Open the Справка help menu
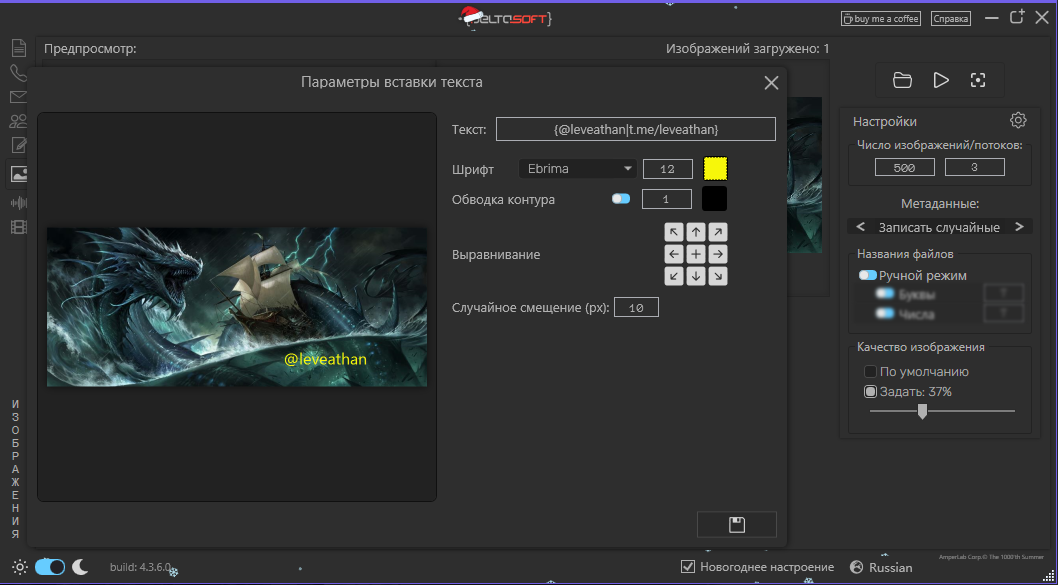The width and height of the screenshot is (1058, 585). 950,19
